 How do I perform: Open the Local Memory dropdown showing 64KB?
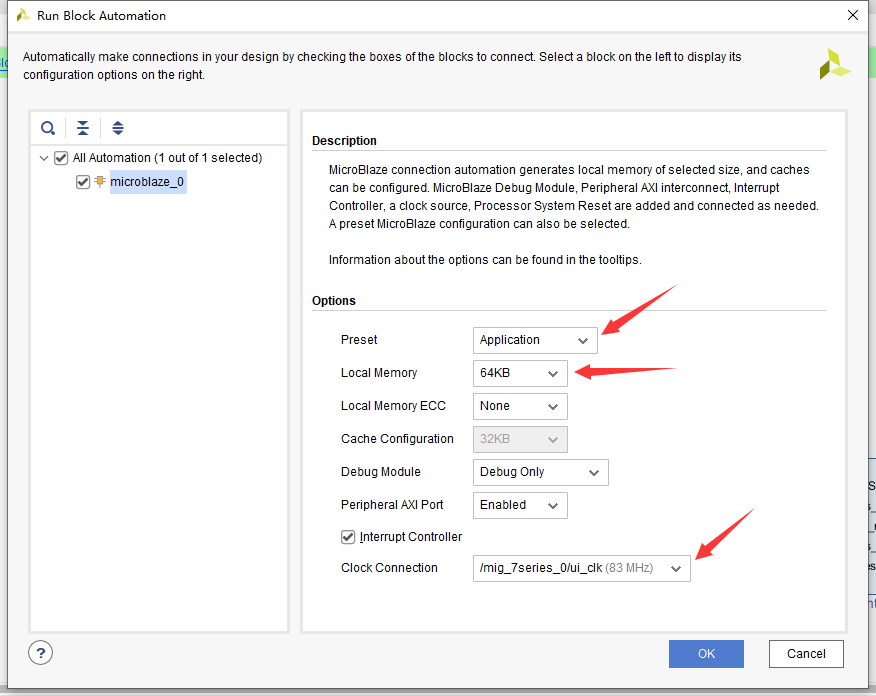(x=520, y=373)
